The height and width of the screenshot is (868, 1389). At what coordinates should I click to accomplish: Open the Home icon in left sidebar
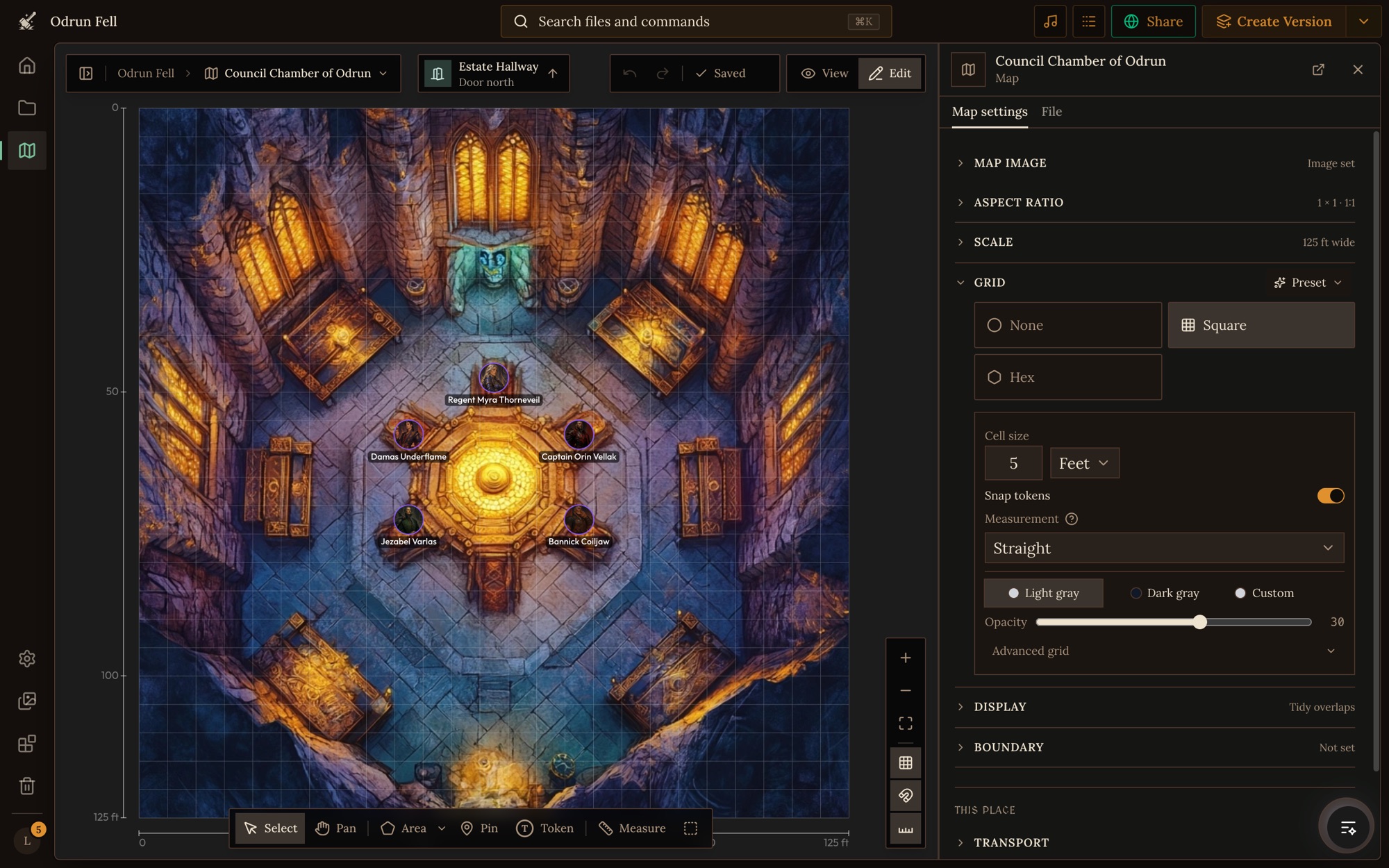coord(27,65)
